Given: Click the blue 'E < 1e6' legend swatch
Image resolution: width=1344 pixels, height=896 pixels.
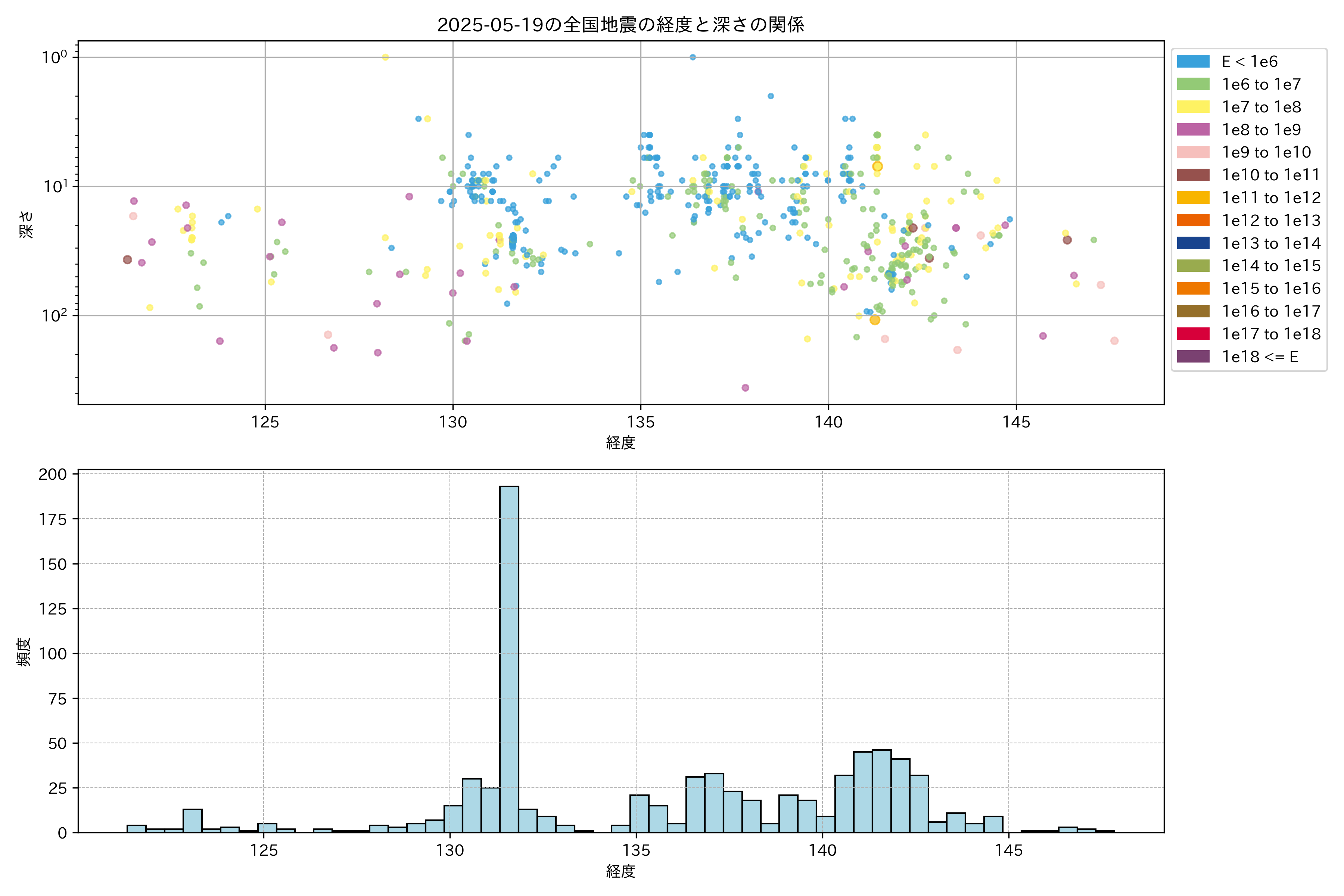Looking at the screenshot, I should pos(1193,61).
